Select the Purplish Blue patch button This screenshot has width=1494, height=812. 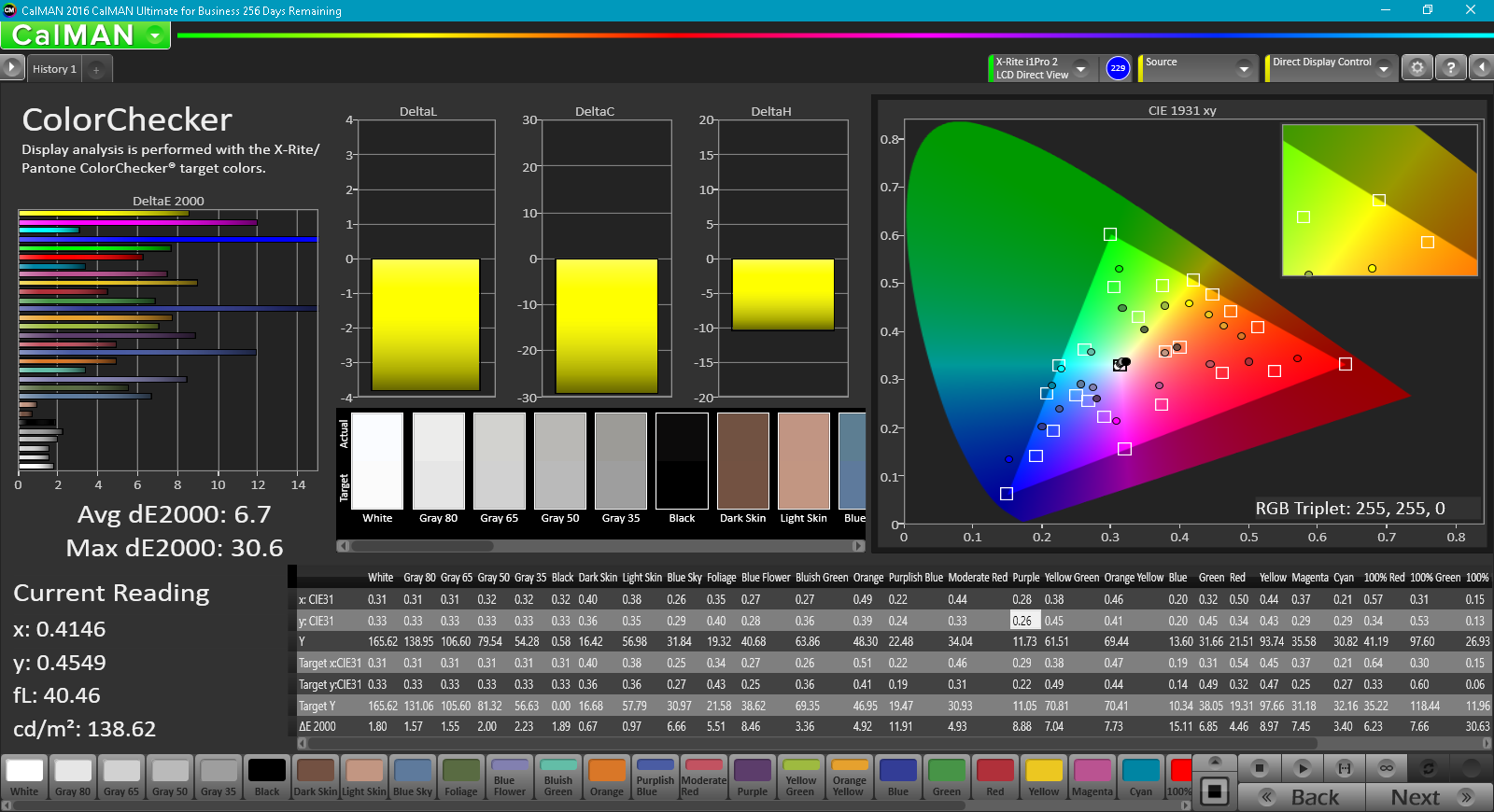655,777
